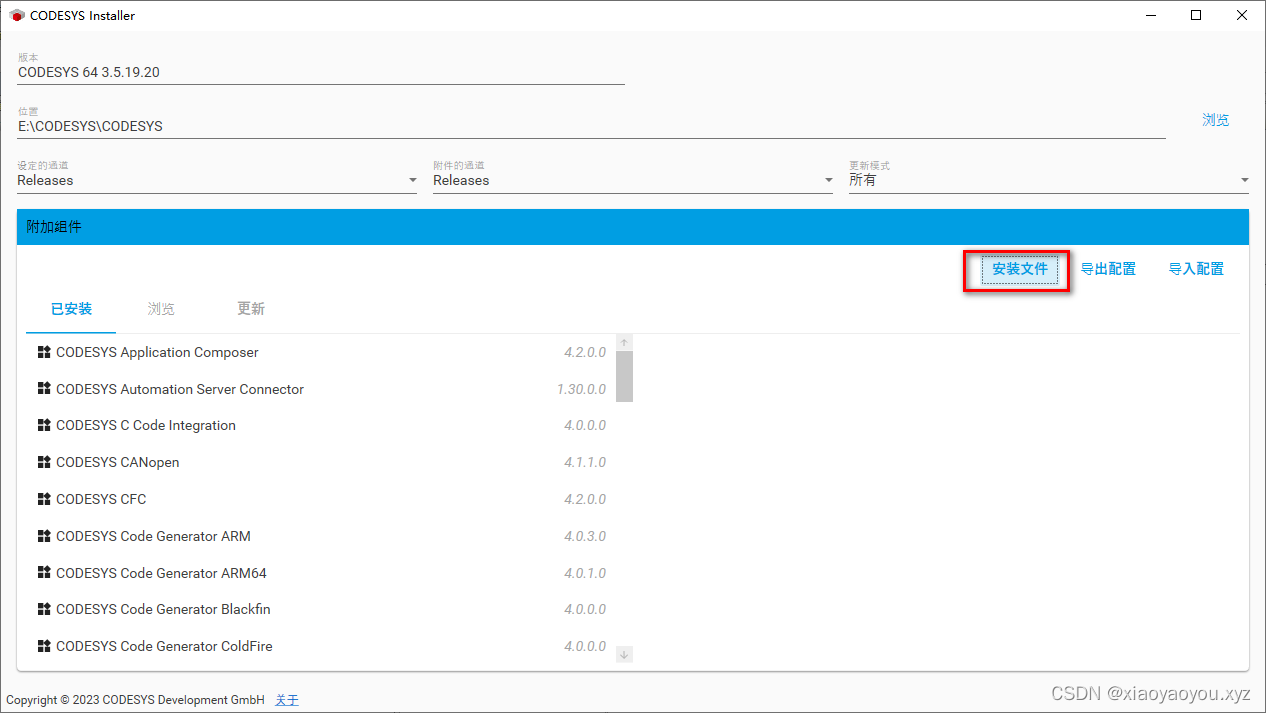Close the CODESYS Installer window
Viewport: 1266px width, 713px height.
[x=1242, y=15]
